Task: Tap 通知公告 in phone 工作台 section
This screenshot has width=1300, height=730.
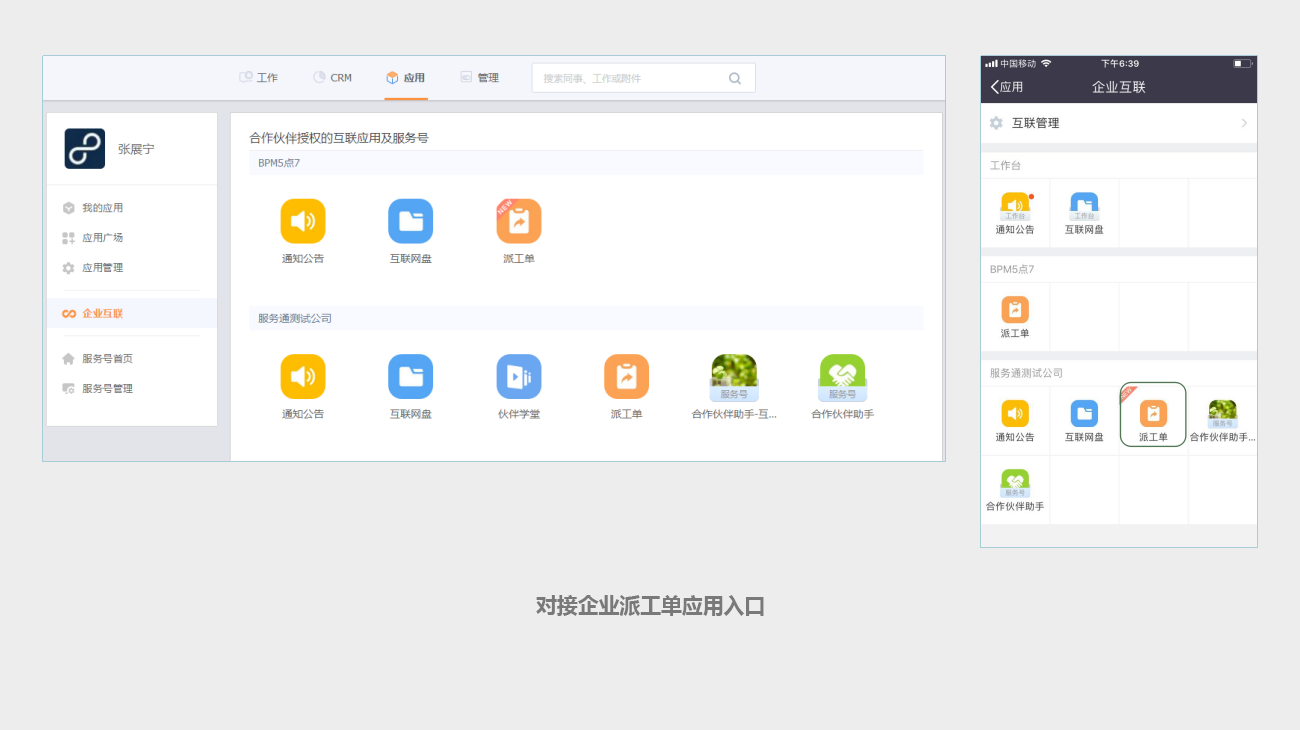Action: pyautogui.click(x=1015, y=214)
